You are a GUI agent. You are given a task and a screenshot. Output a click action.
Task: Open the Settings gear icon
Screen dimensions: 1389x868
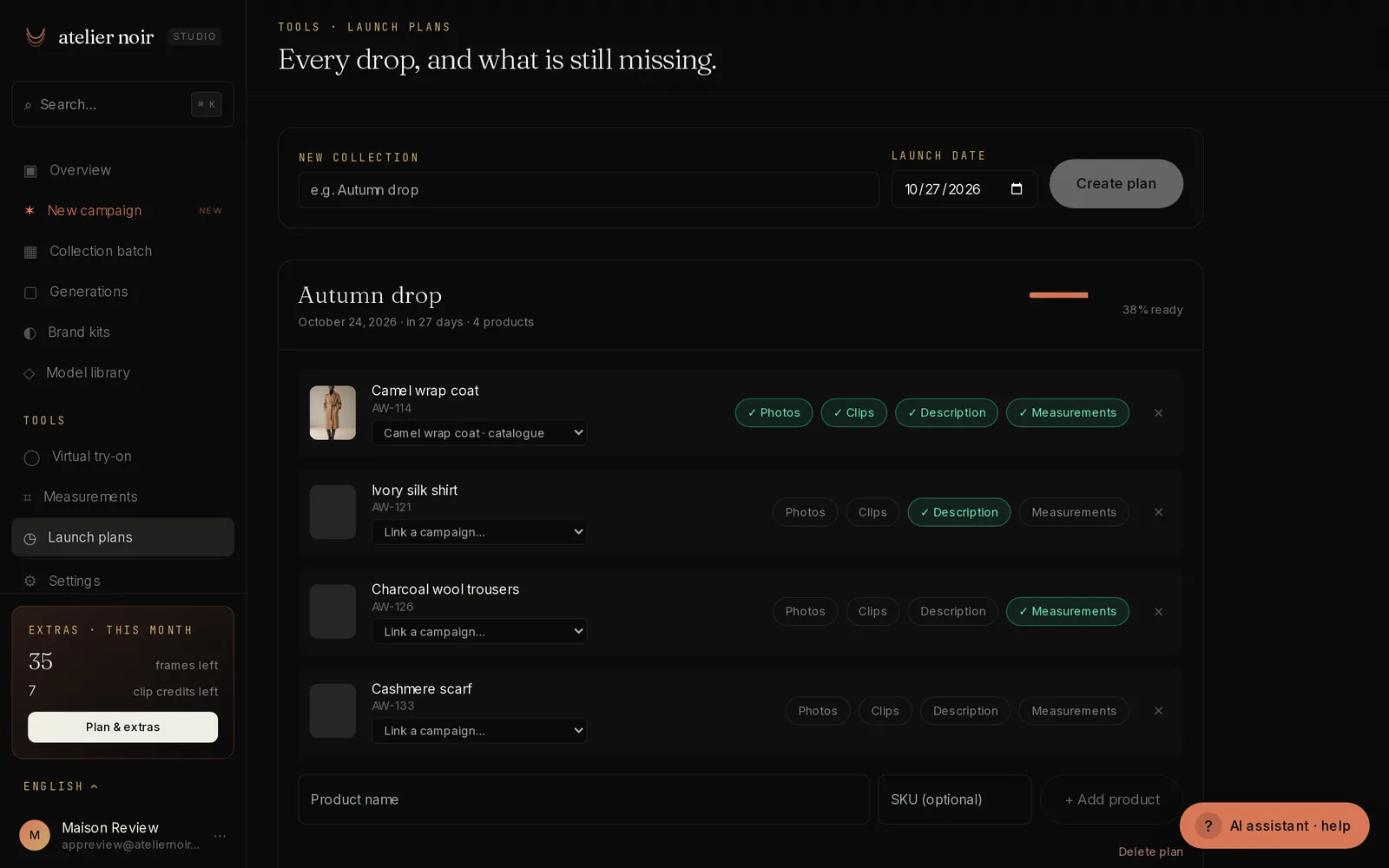pos(30,581)
